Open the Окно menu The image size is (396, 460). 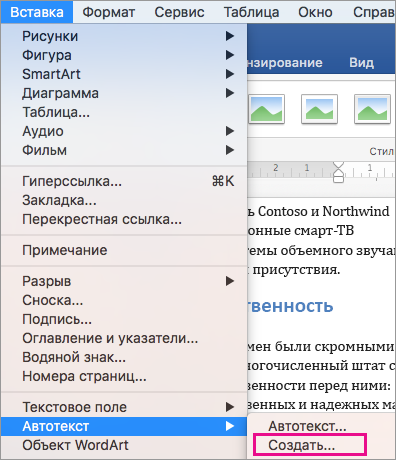click(315, 12)
